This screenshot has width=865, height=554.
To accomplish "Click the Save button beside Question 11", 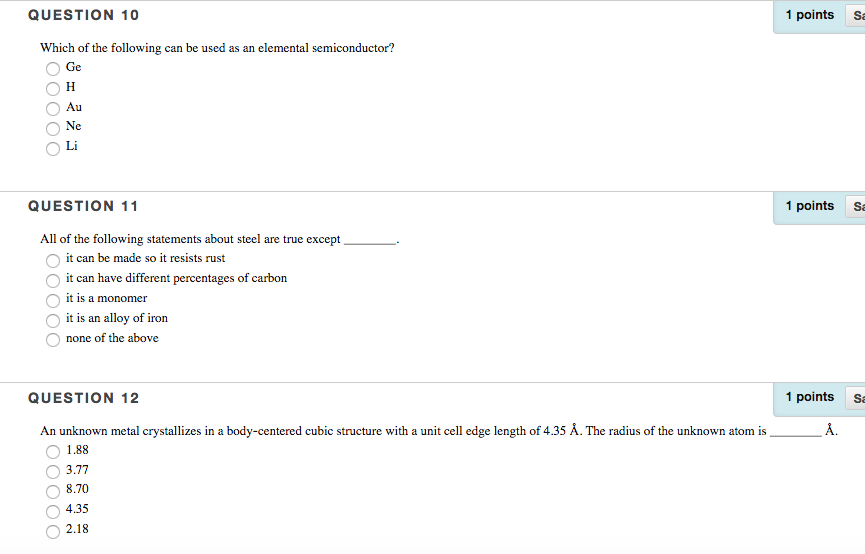I will pos(856,206).
